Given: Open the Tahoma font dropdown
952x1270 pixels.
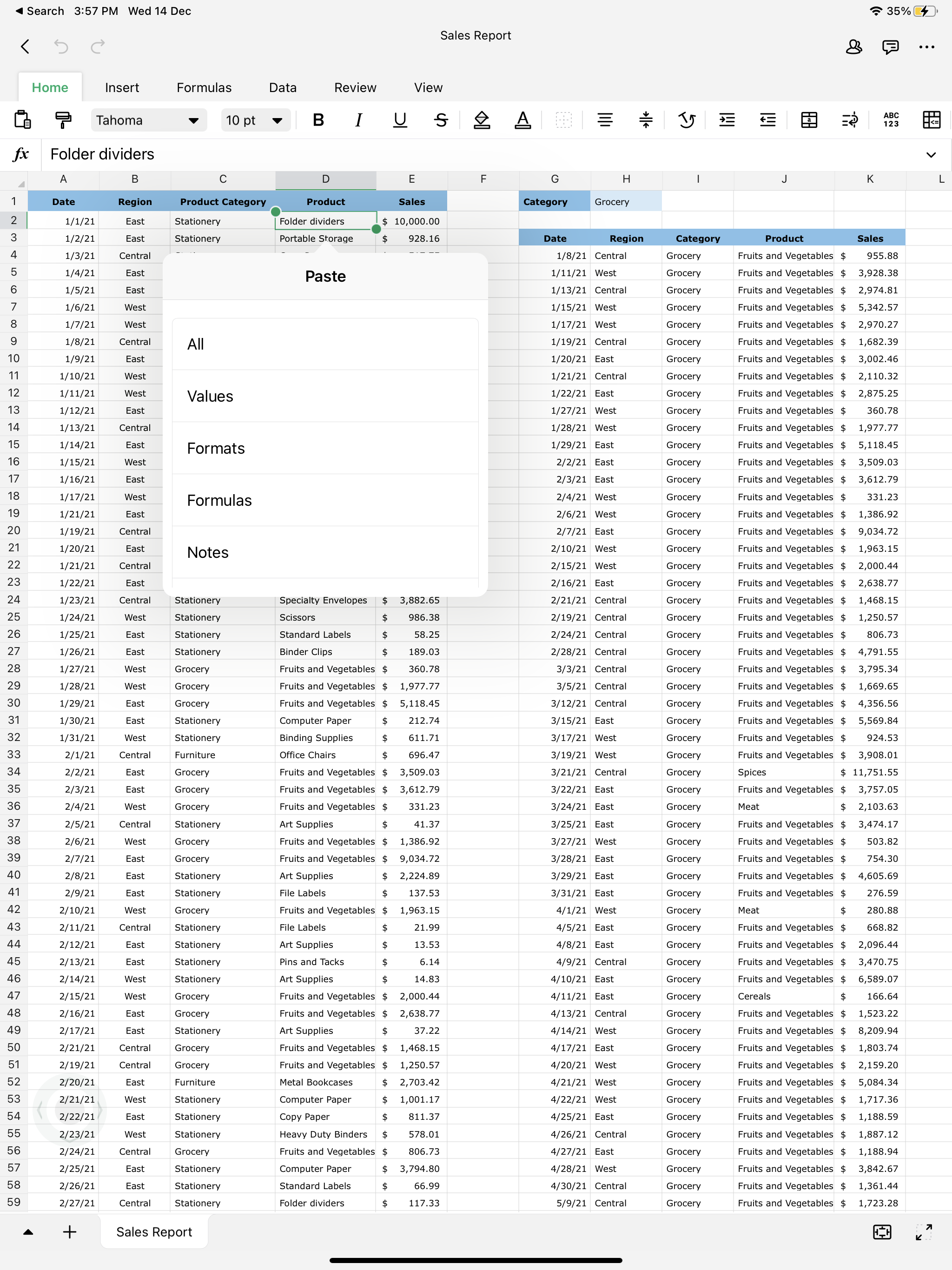Looking at the screenshot, I should point(149,120).
